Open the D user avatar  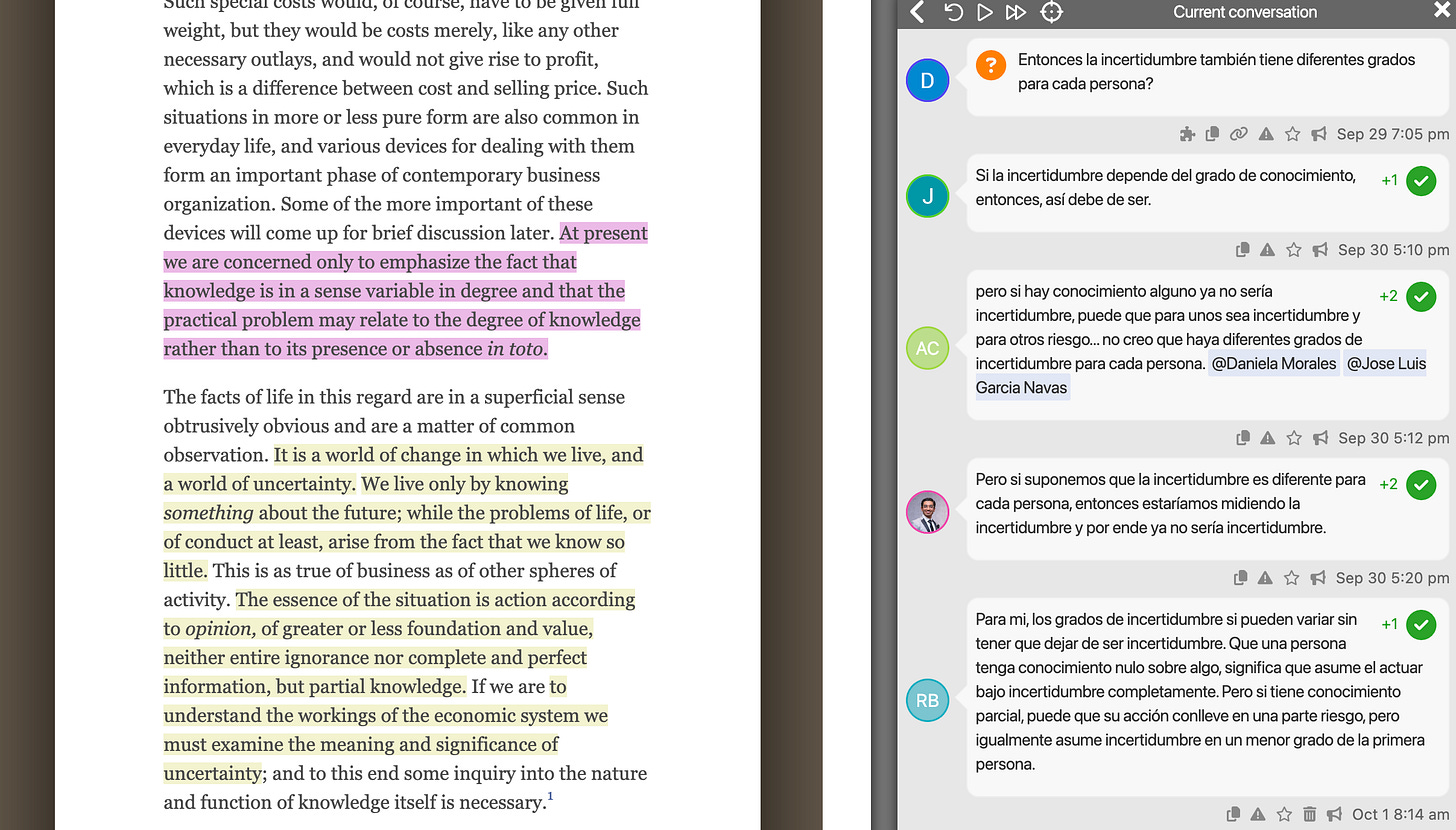pos(927,81)
